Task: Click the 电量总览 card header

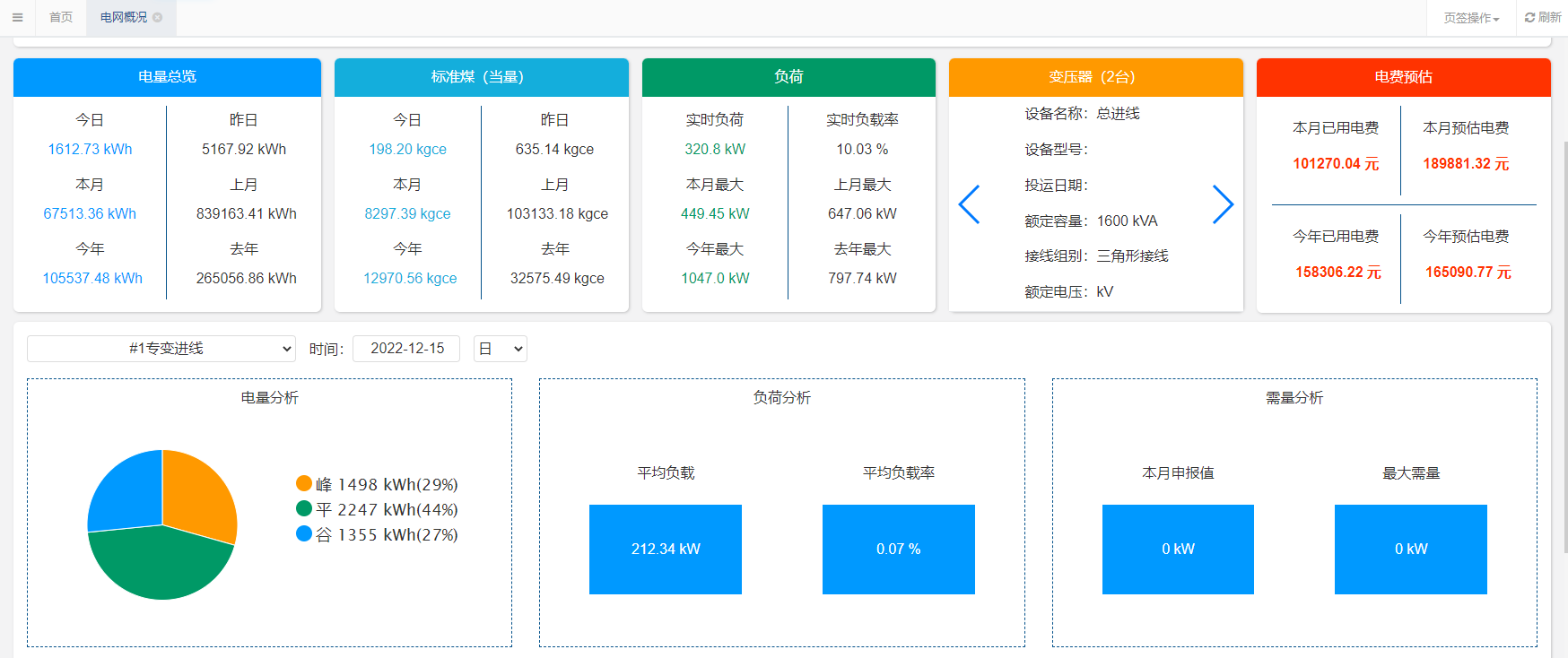Action: 167,77
